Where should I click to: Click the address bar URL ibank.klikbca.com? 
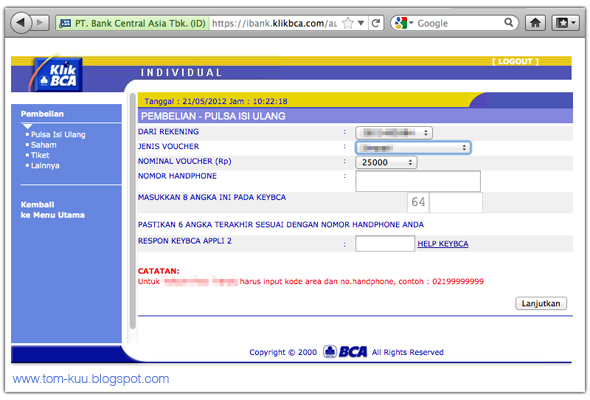(274, 23)
